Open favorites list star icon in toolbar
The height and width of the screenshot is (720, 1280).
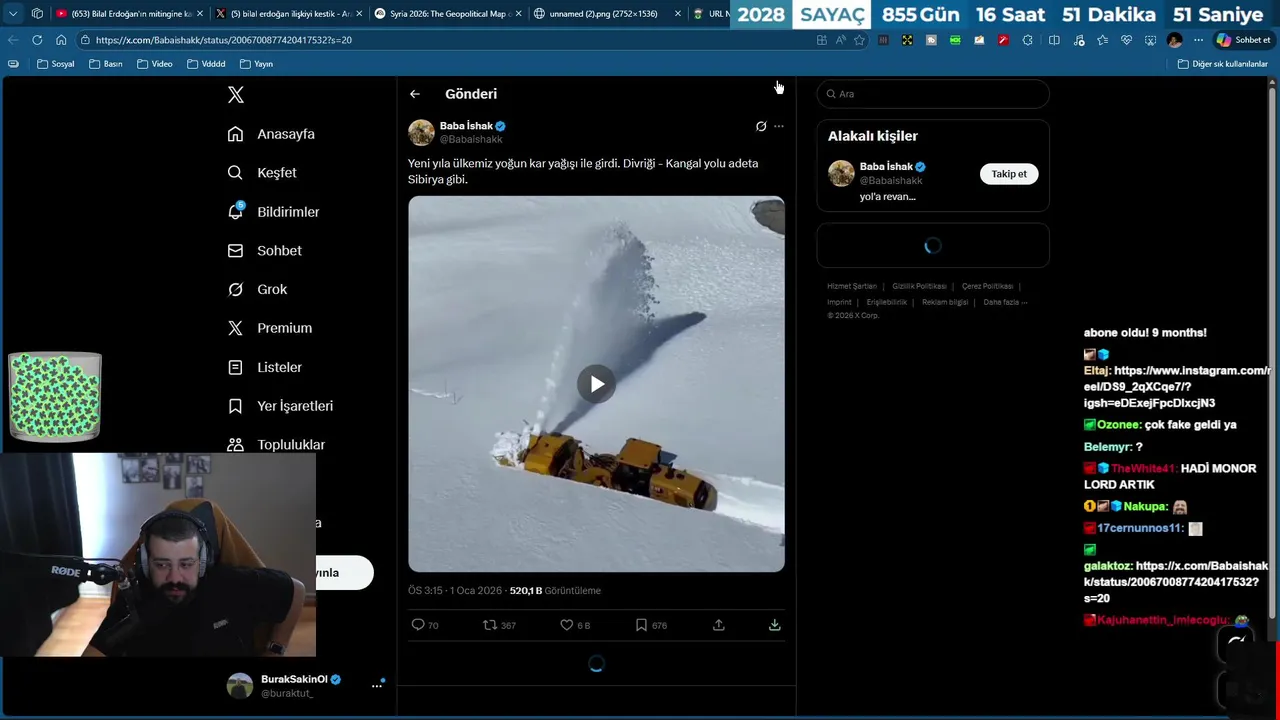click(x=1102, y=40)
